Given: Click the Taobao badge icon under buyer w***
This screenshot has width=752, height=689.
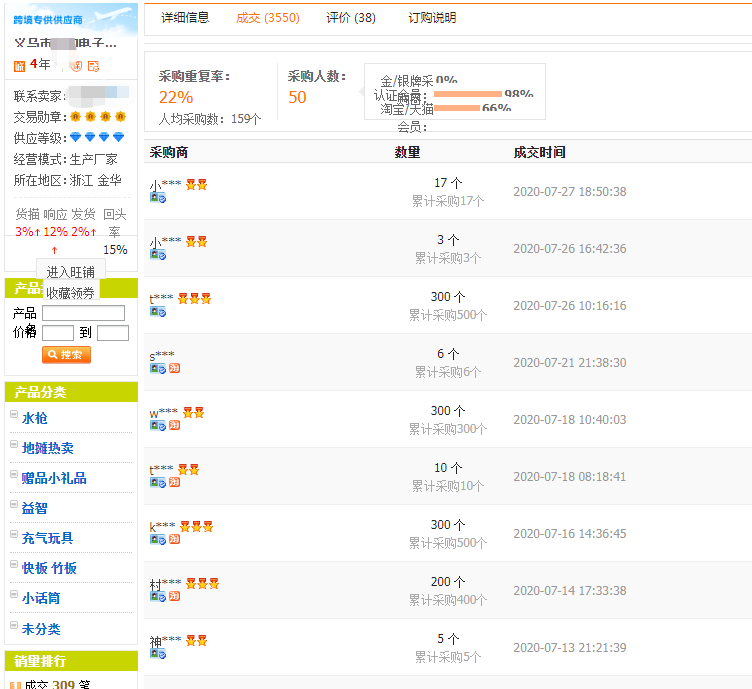Looking at the screenshot, I should (174, 426).
